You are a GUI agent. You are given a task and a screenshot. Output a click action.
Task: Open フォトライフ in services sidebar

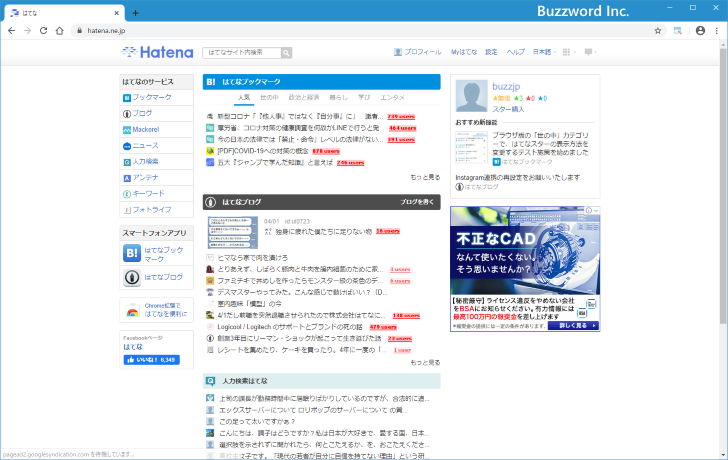click(156, 210)
